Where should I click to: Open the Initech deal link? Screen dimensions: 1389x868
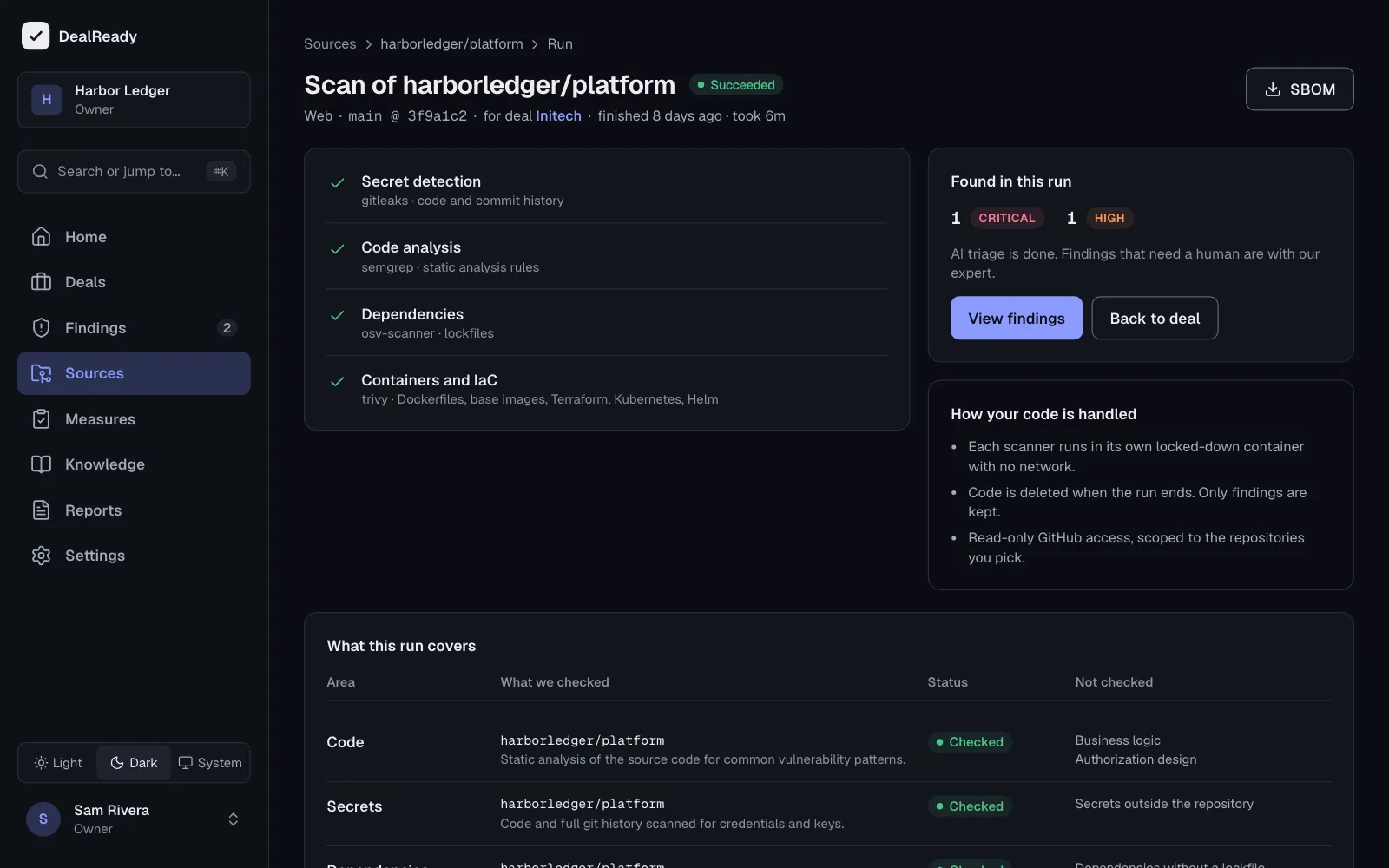[558, 115]
